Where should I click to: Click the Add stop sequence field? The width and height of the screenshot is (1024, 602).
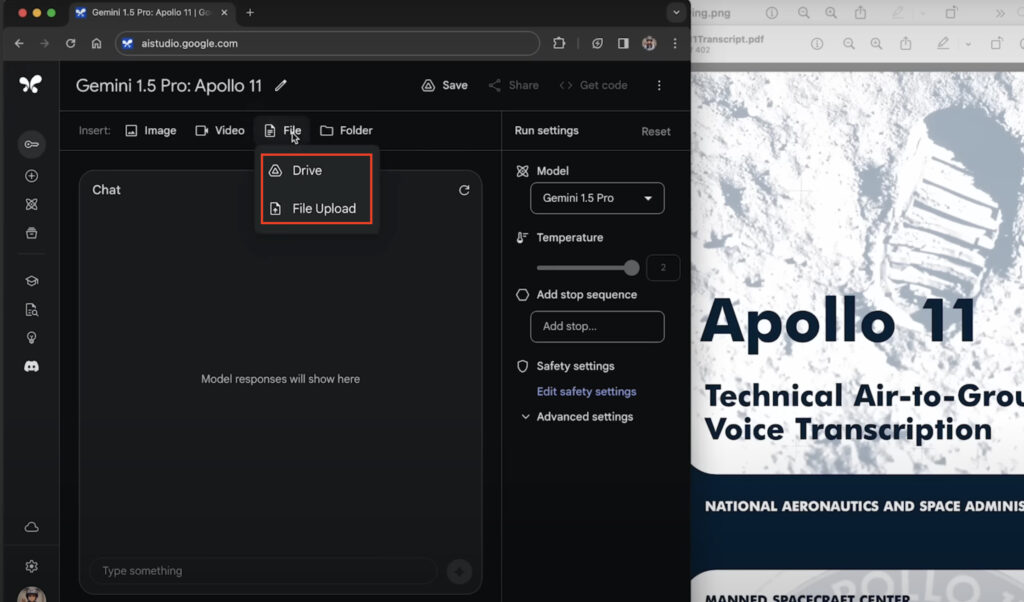coord(597,326)
